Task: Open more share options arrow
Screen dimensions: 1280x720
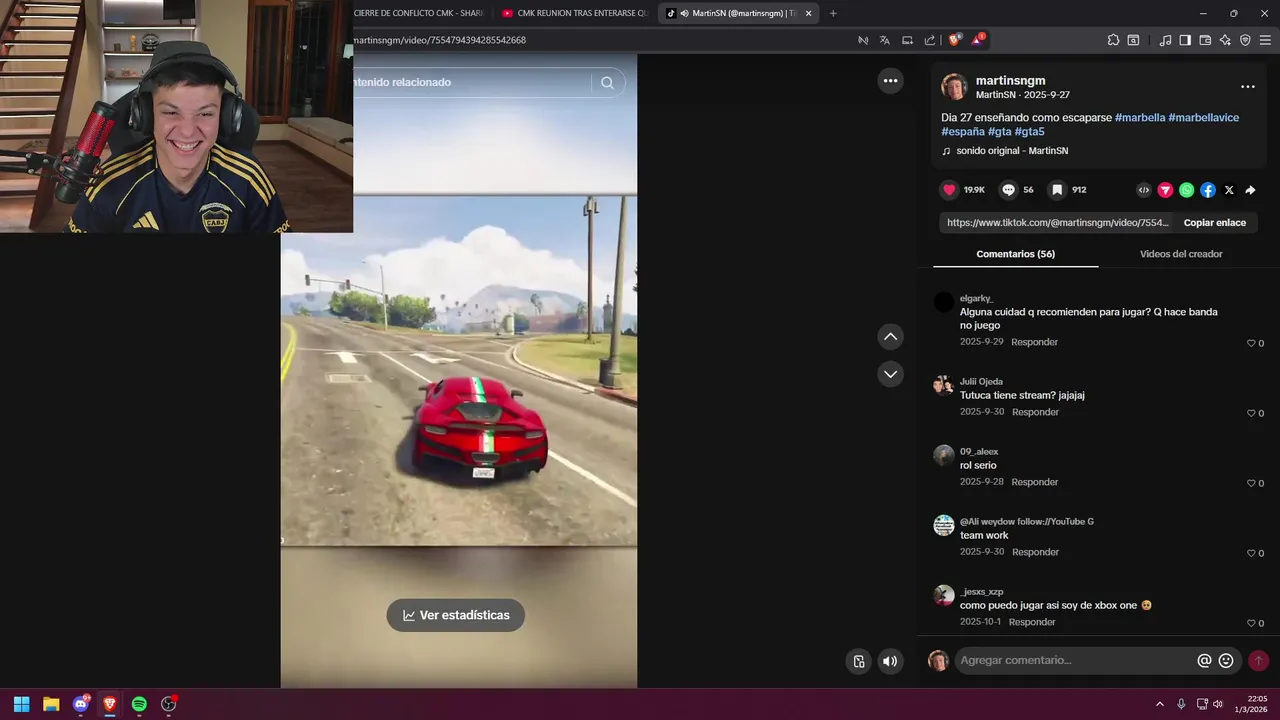Action: [1250, 190]
